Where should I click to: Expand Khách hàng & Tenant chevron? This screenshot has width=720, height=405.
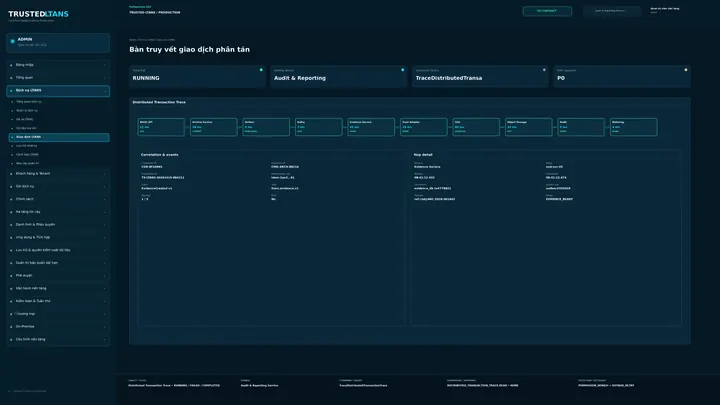click(105, 174)
